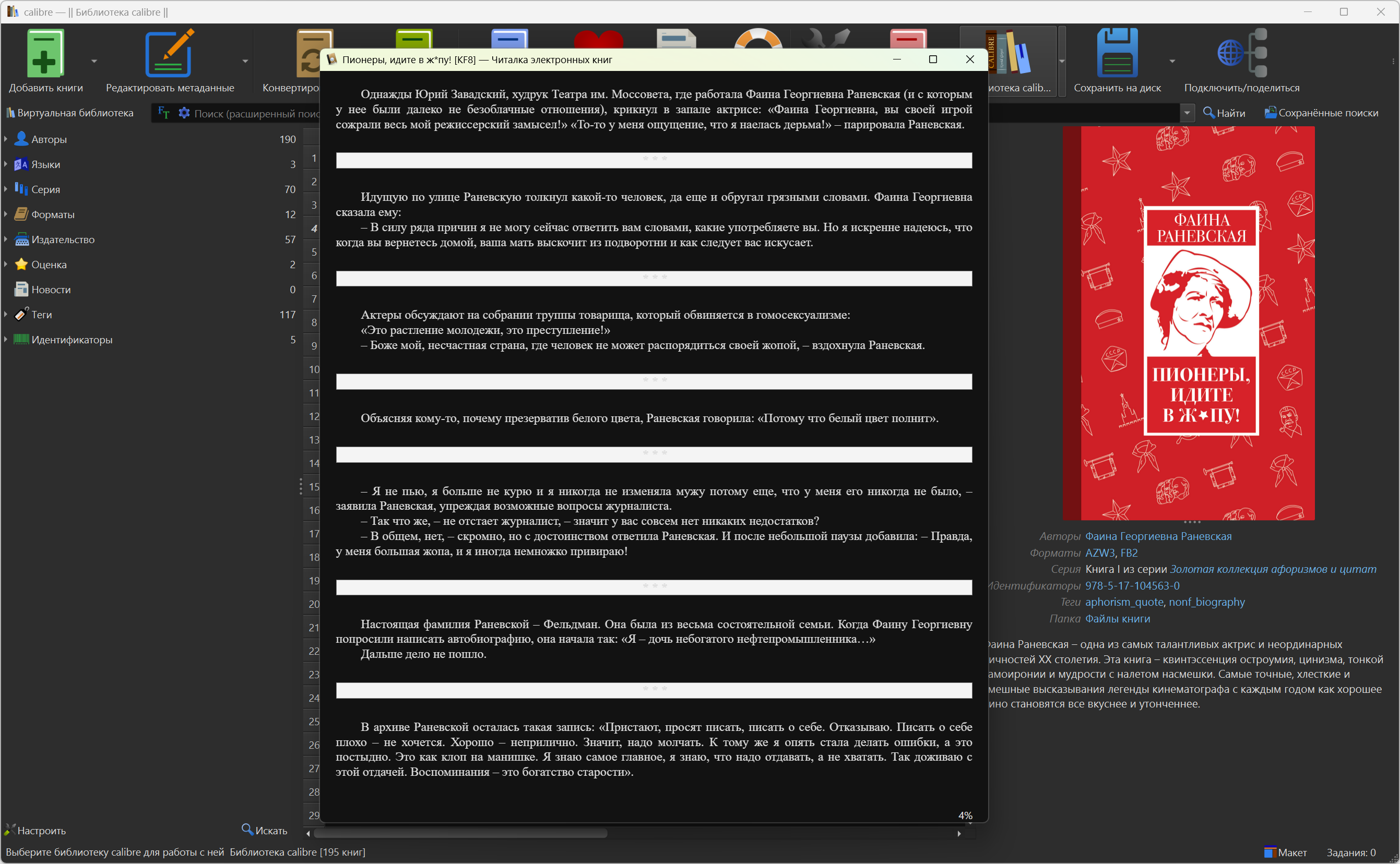Open Сохранённые поиски saved searches
The width and height of the screenshot is (1400, 864).
pos(1321,113)
